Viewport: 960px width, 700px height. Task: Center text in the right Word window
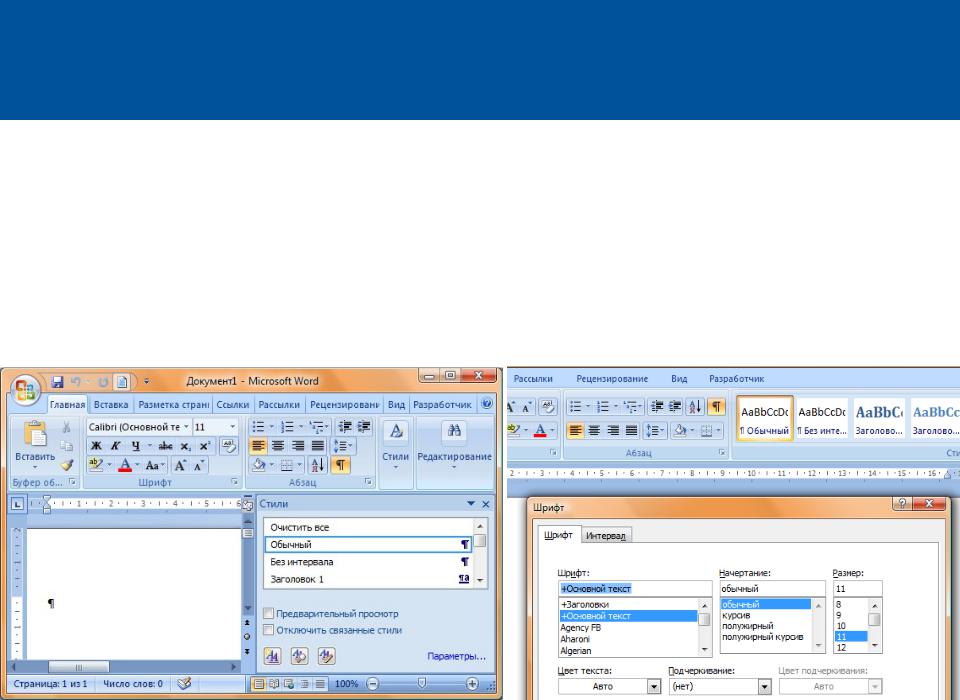click(x=594, y=431)
